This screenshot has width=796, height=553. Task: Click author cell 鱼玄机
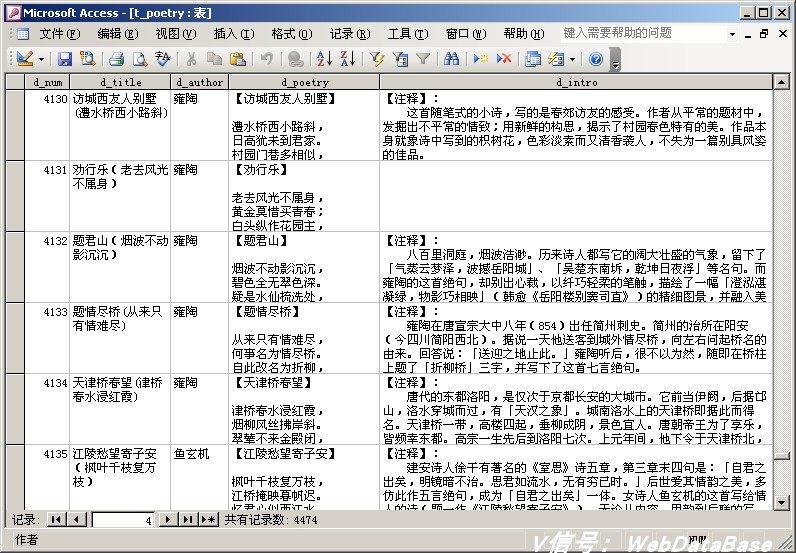pos(200,477)
